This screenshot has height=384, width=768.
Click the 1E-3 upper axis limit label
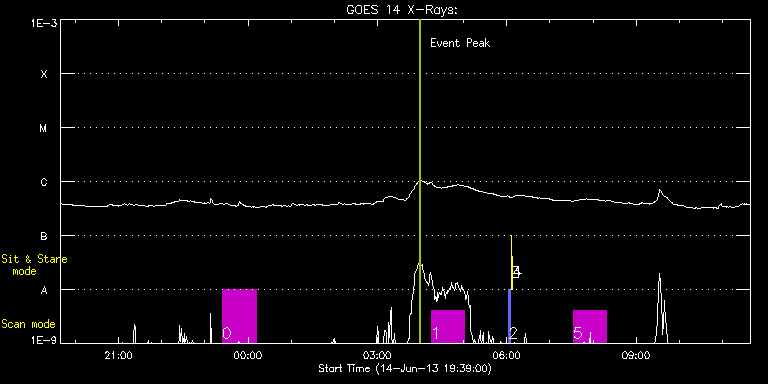coord(43,23)
